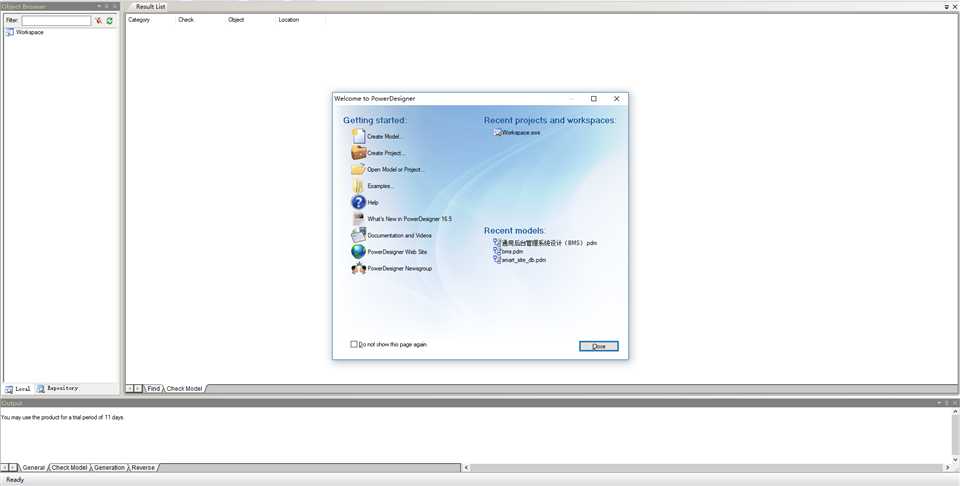Click Result List tab scroll-left arrow
The image size is (960, 486).
point(130,389)
